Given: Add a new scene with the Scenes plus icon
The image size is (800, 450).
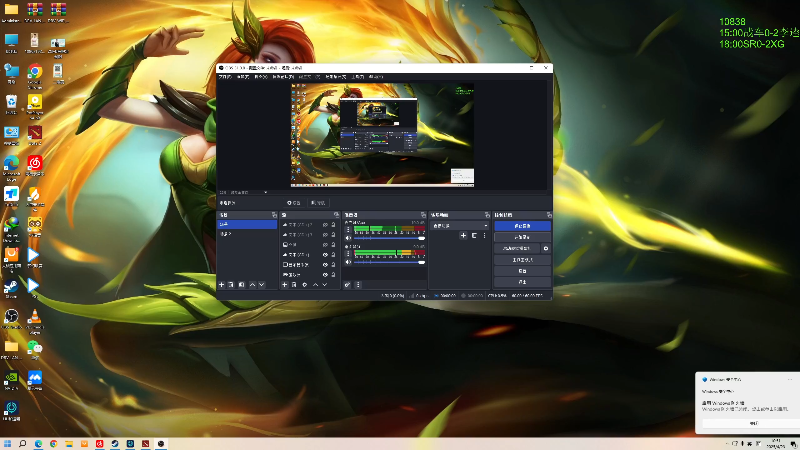Looking at the screenshot, I should pos(221,285).
